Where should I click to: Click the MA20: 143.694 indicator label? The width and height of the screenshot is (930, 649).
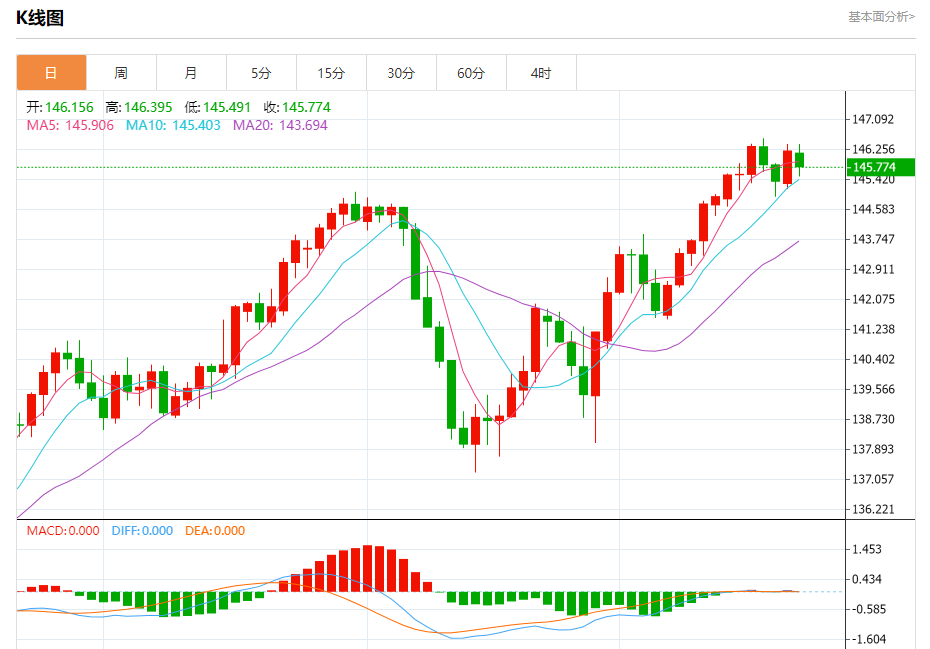[280, 125]
